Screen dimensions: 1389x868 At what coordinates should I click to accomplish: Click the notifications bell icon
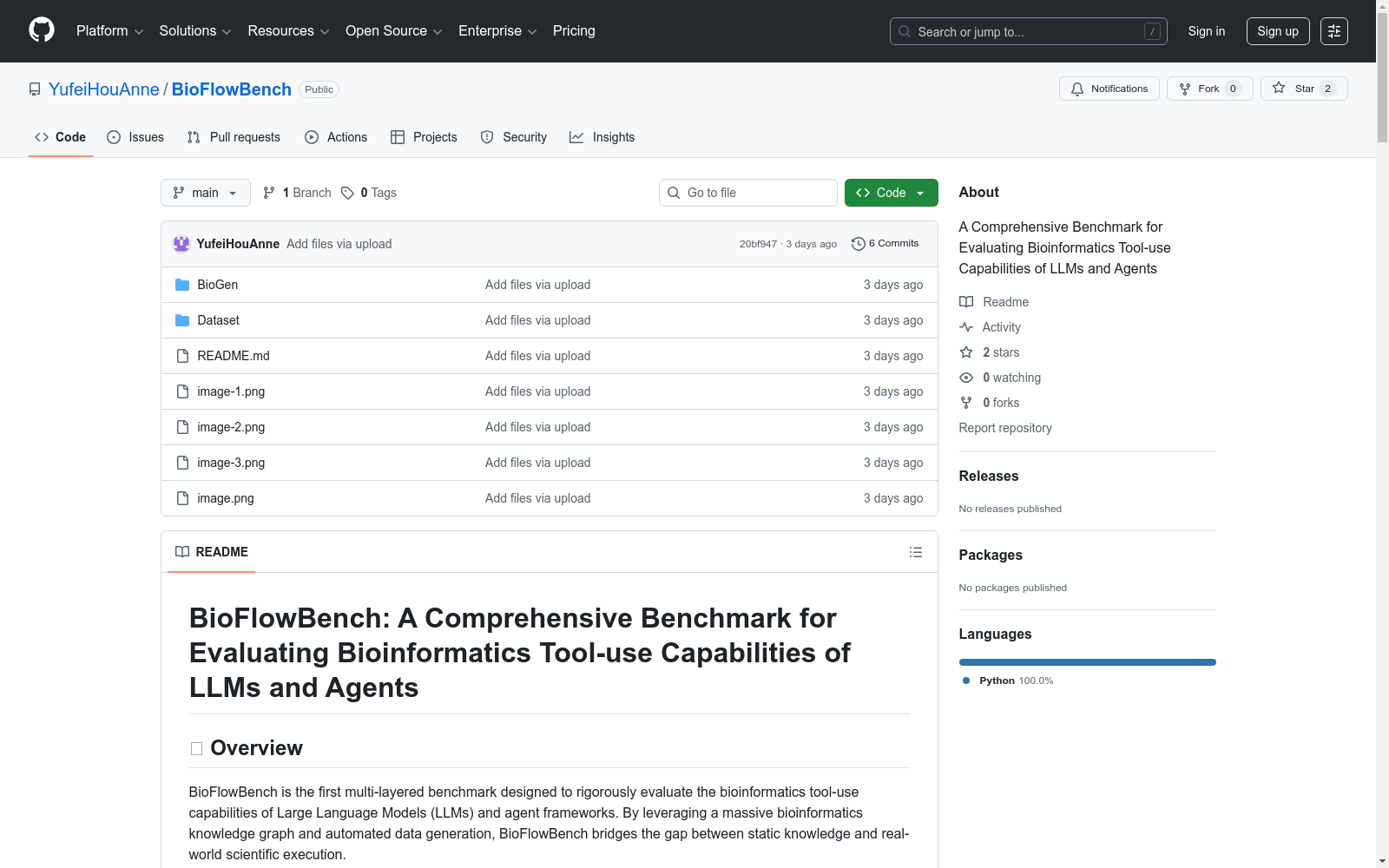coord(1077,89)
